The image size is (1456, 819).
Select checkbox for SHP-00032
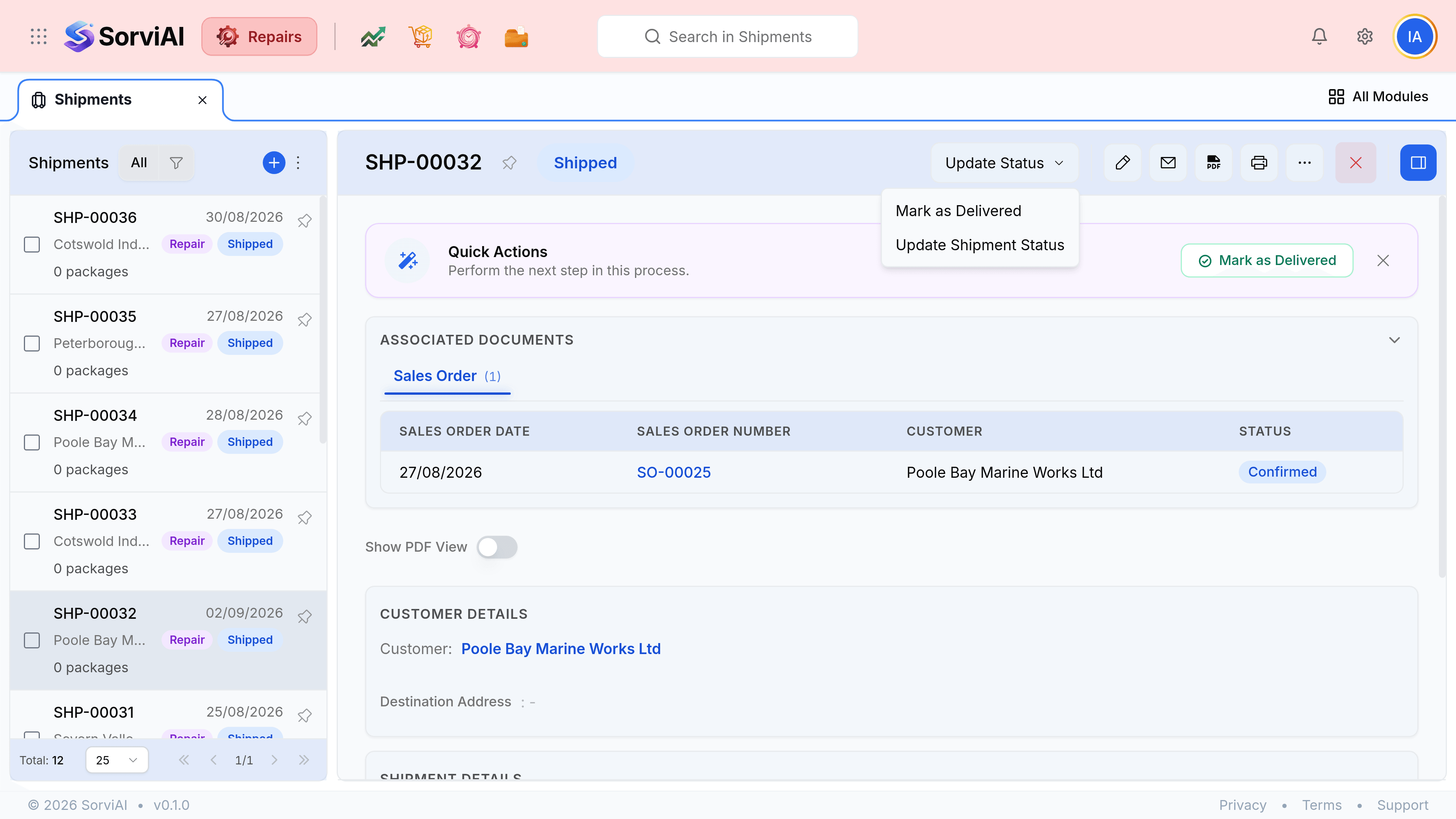pos(31,640)
